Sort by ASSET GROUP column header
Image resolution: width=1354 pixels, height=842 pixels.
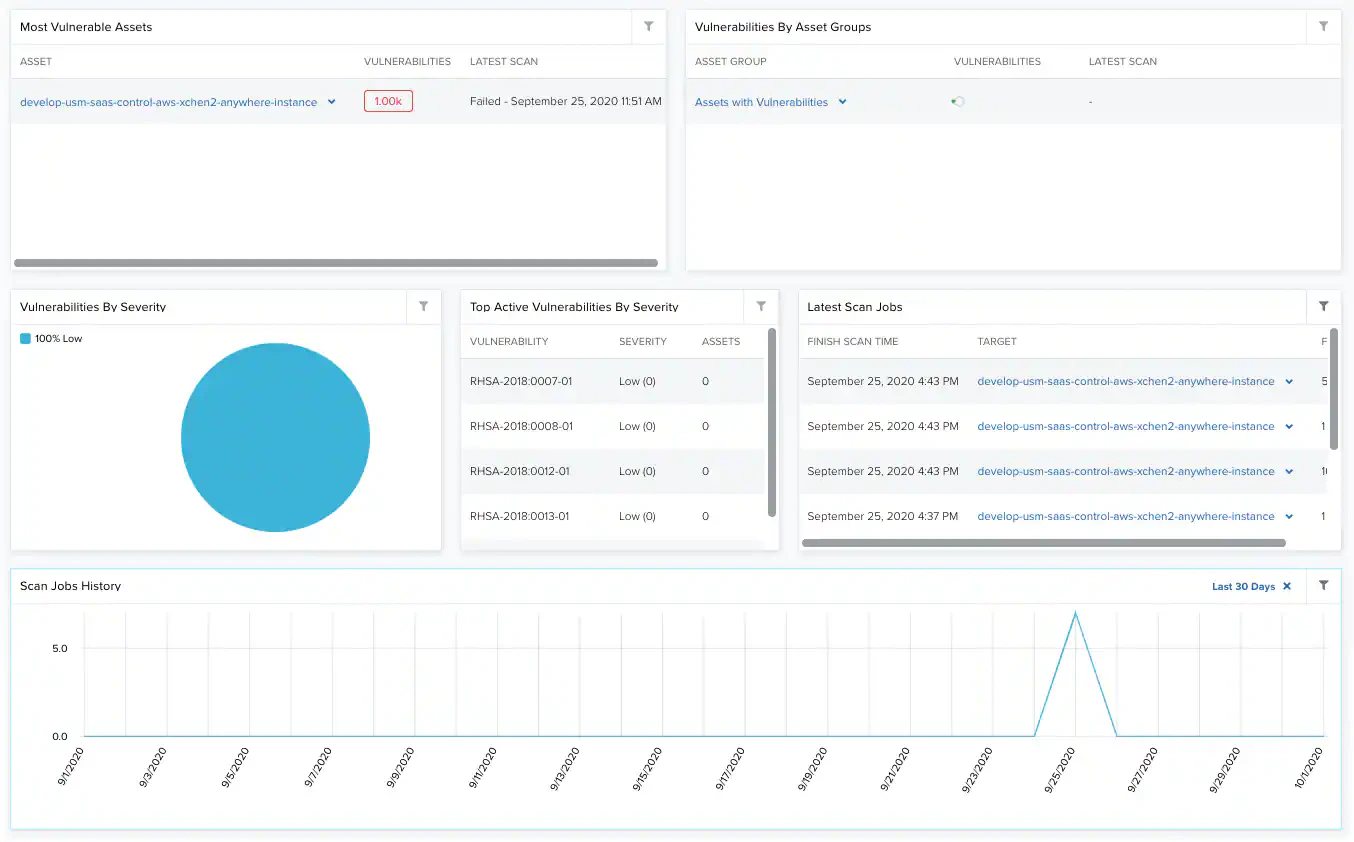[731, 61]
